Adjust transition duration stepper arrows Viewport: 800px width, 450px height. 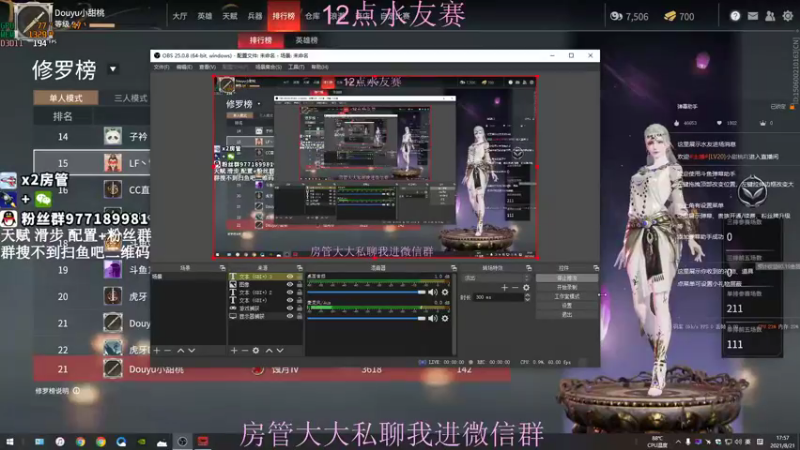(x=527, y=297)
